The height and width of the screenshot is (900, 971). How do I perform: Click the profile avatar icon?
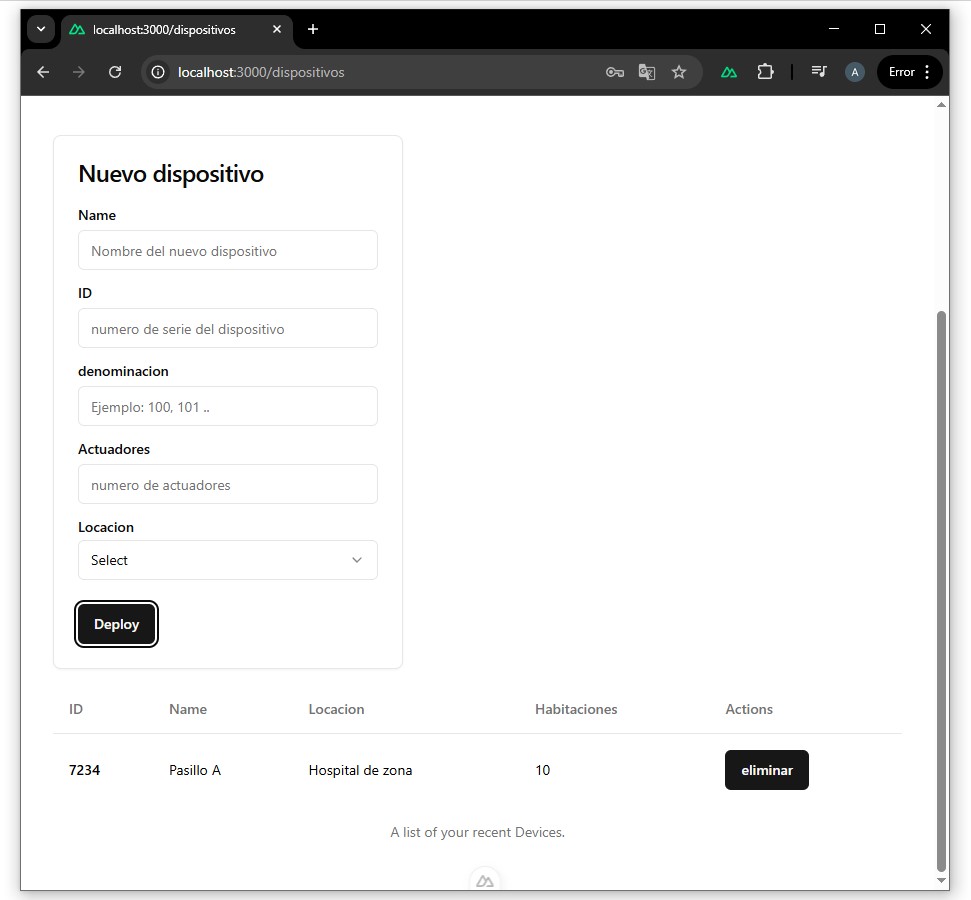click(854, 72)
